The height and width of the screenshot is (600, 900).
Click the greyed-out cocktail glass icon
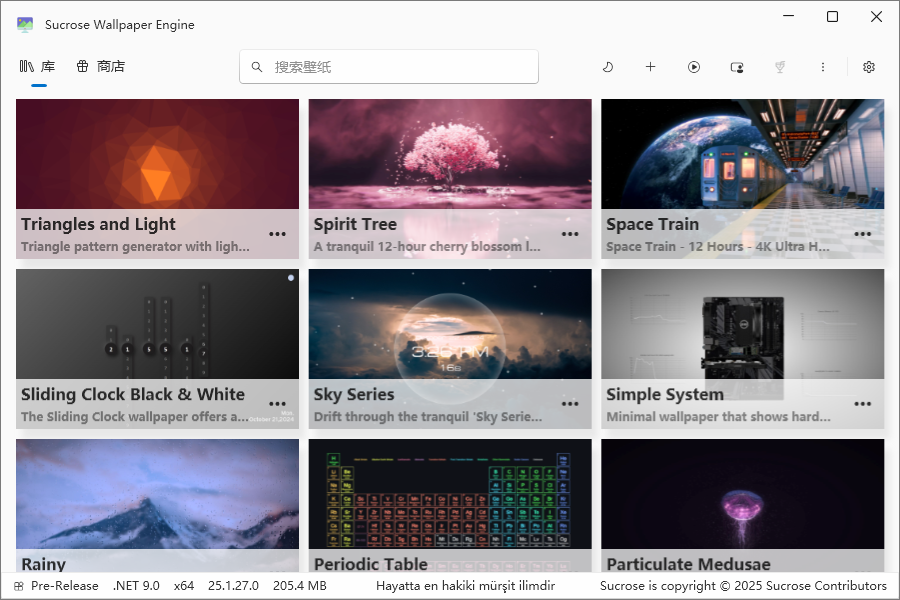tap(779, 67)
